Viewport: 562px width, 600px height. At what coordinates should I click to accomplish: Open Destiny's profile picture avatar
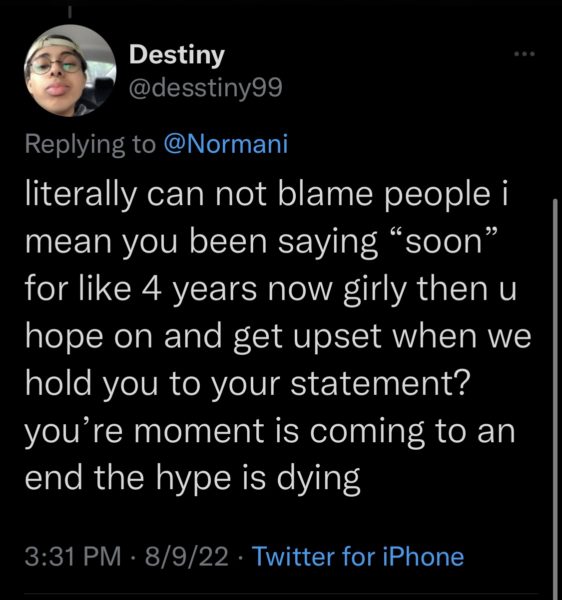pos(70,71)
